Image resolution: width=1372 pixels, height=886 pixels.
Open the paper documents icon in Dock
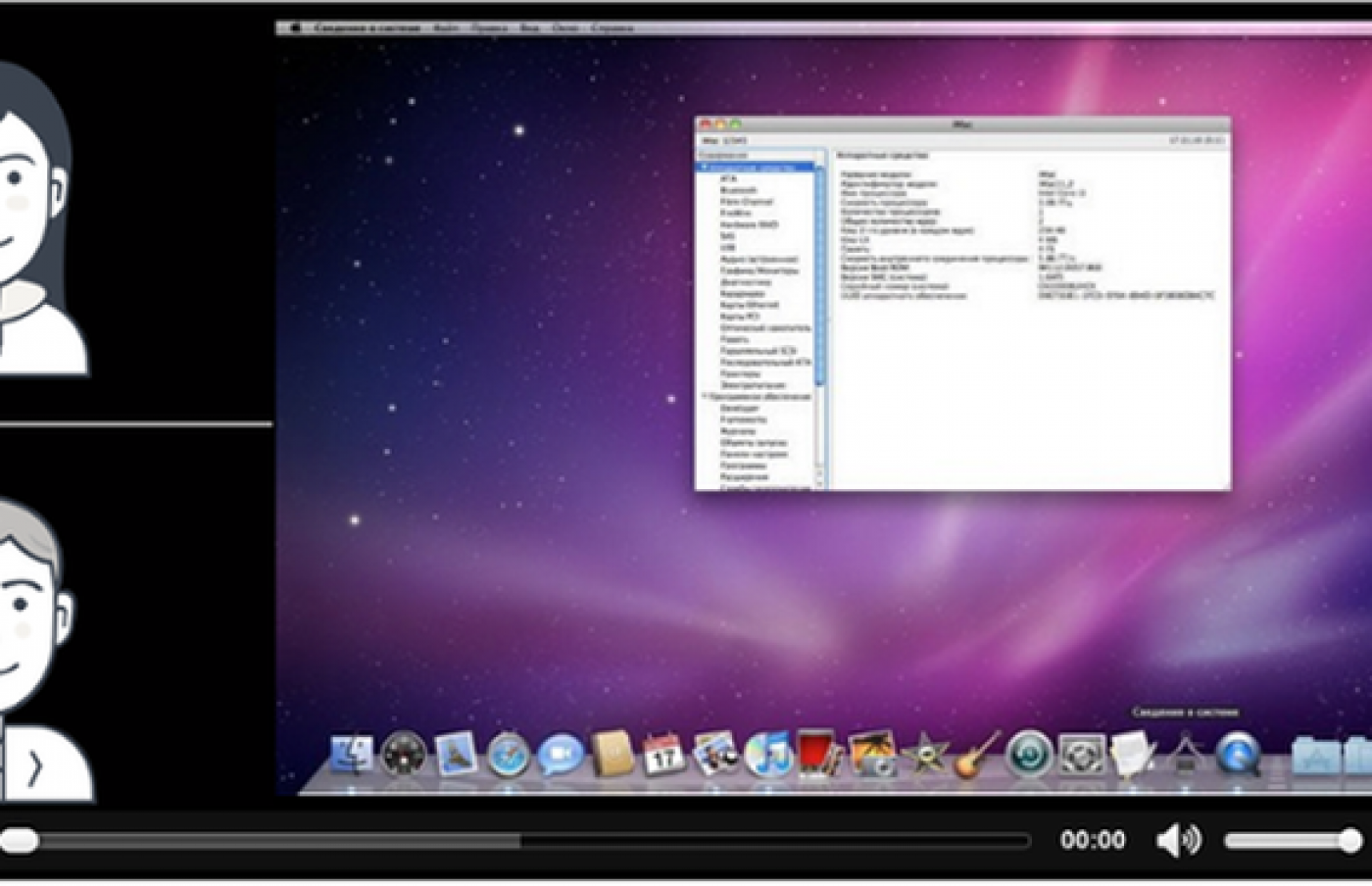(x=1134, y=756)
